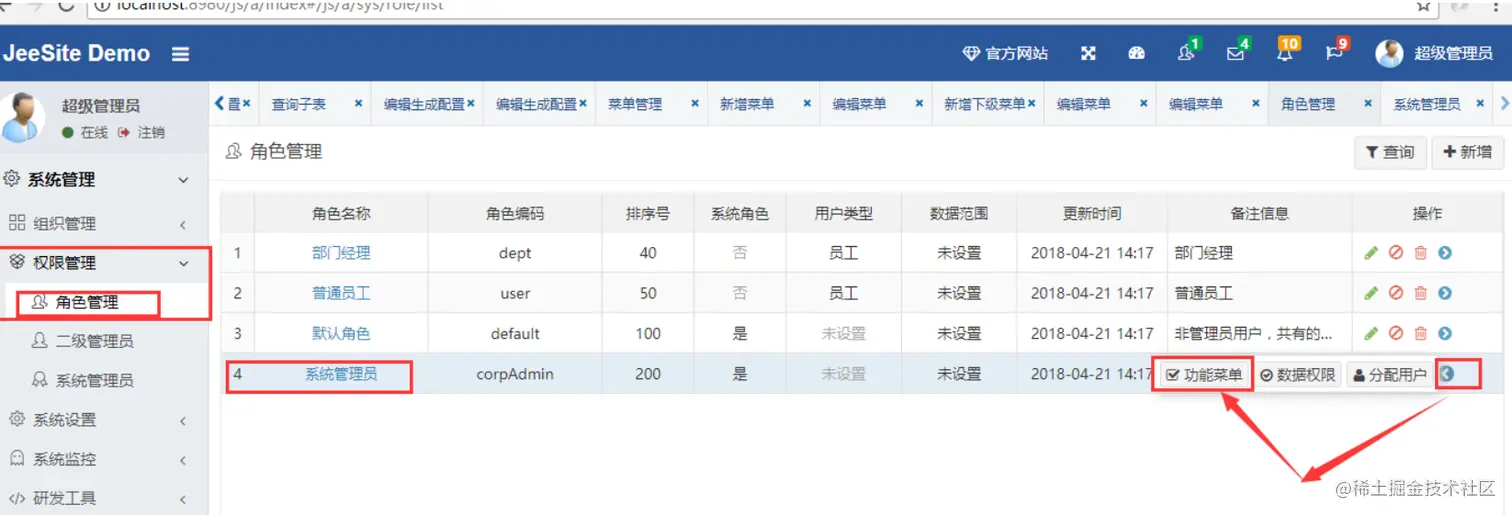Click the red disable icon for dept row
This screenshot has width=1512, height=515.
pyautogui.click(x=1396, y=253)
